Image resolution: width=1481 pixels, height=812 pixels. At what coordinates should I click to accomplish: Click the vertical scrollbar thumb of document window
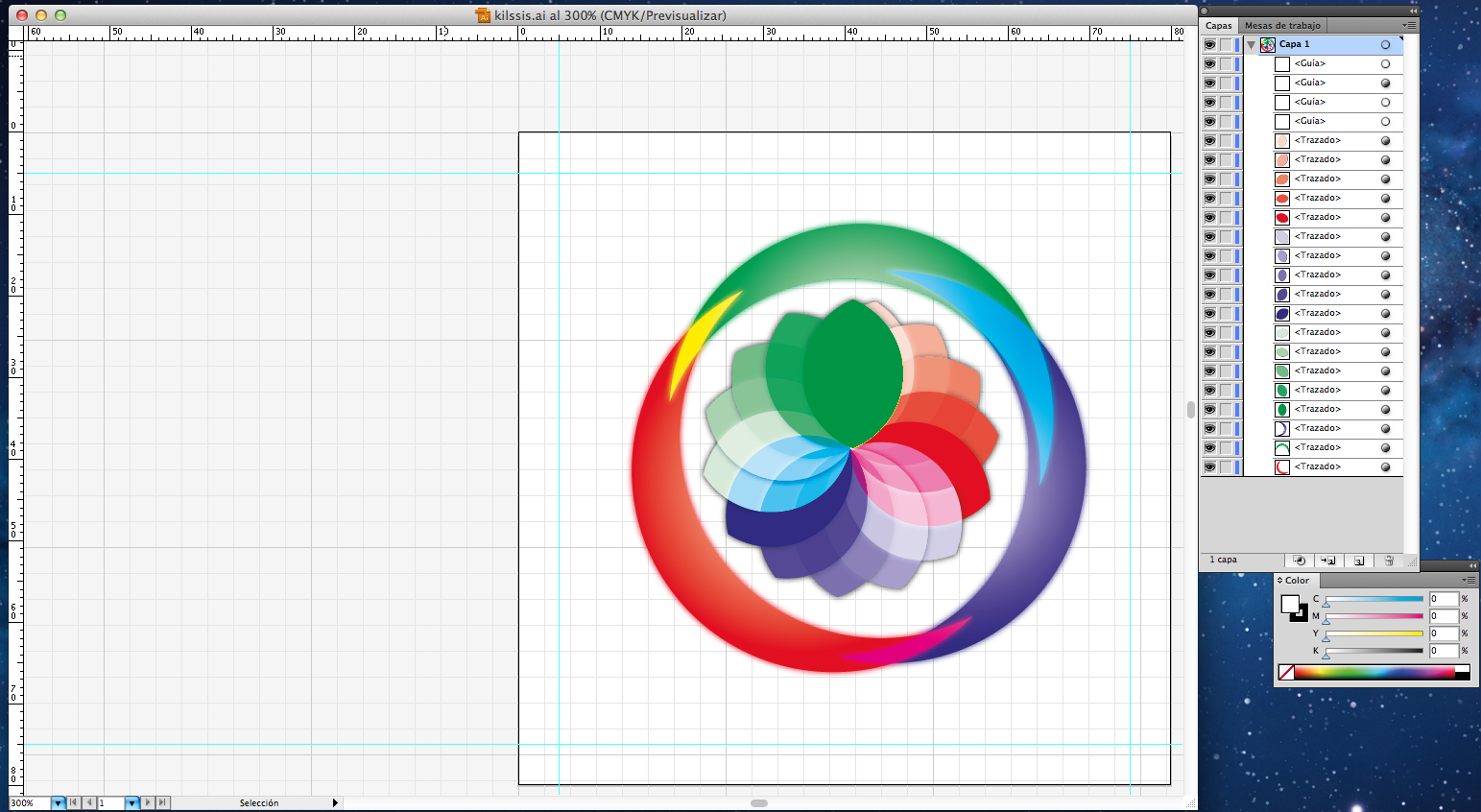pos(1191,410)
